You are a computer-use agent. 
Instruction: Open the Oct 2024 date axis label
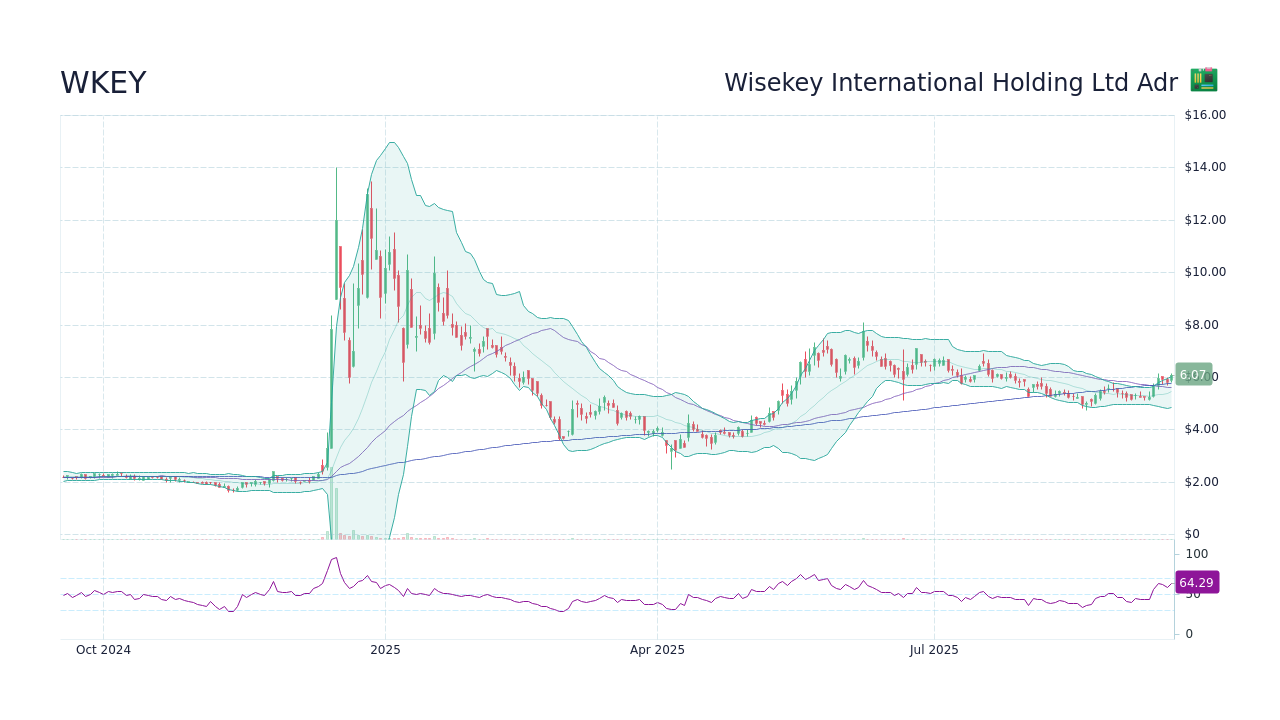pyautogui.click(x=103, y=650)
